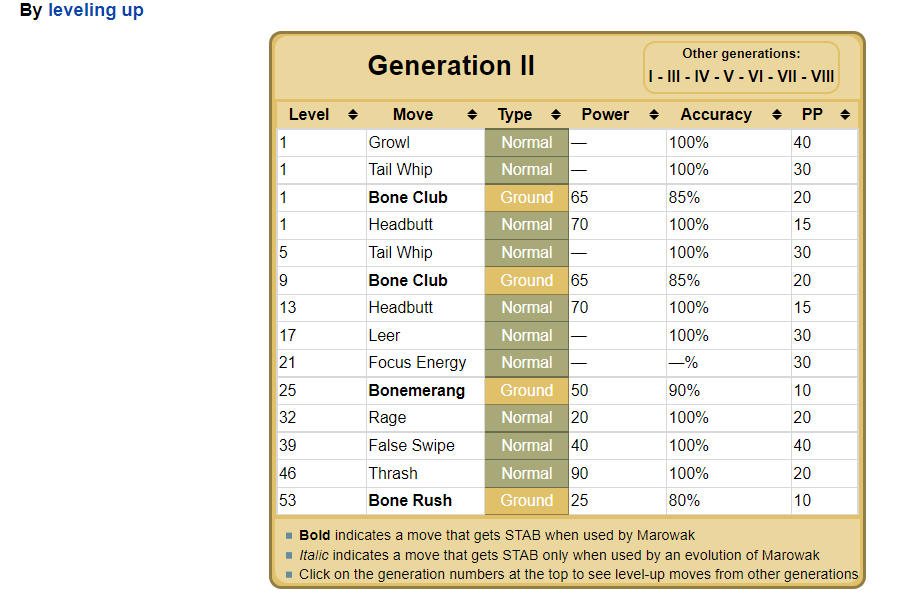Click the Ground type cell for Bone Rush
Viewport: 911px width, 596px height.
point(526,500)
